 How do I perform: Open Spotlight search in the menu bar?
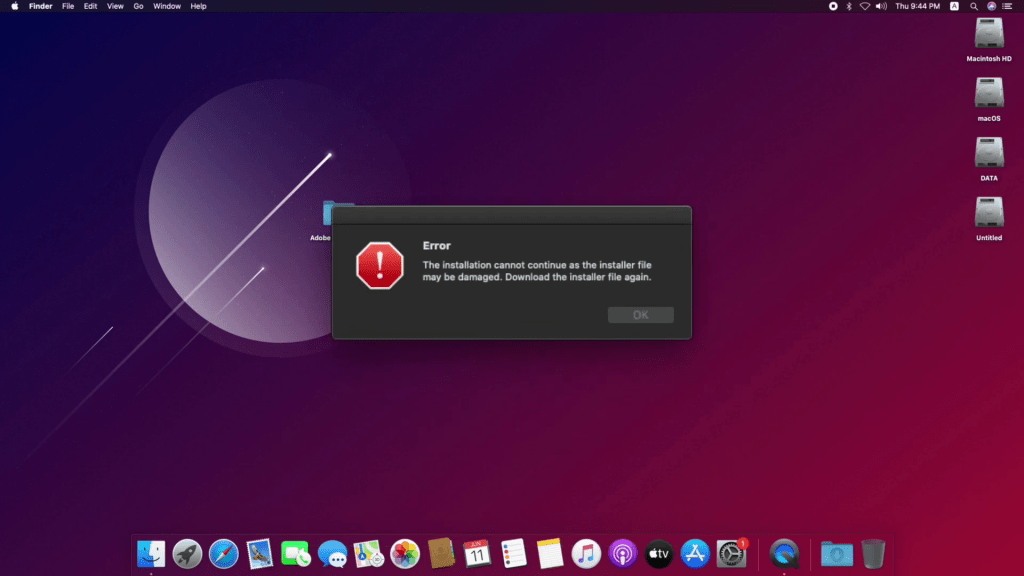tap(973, 6)
